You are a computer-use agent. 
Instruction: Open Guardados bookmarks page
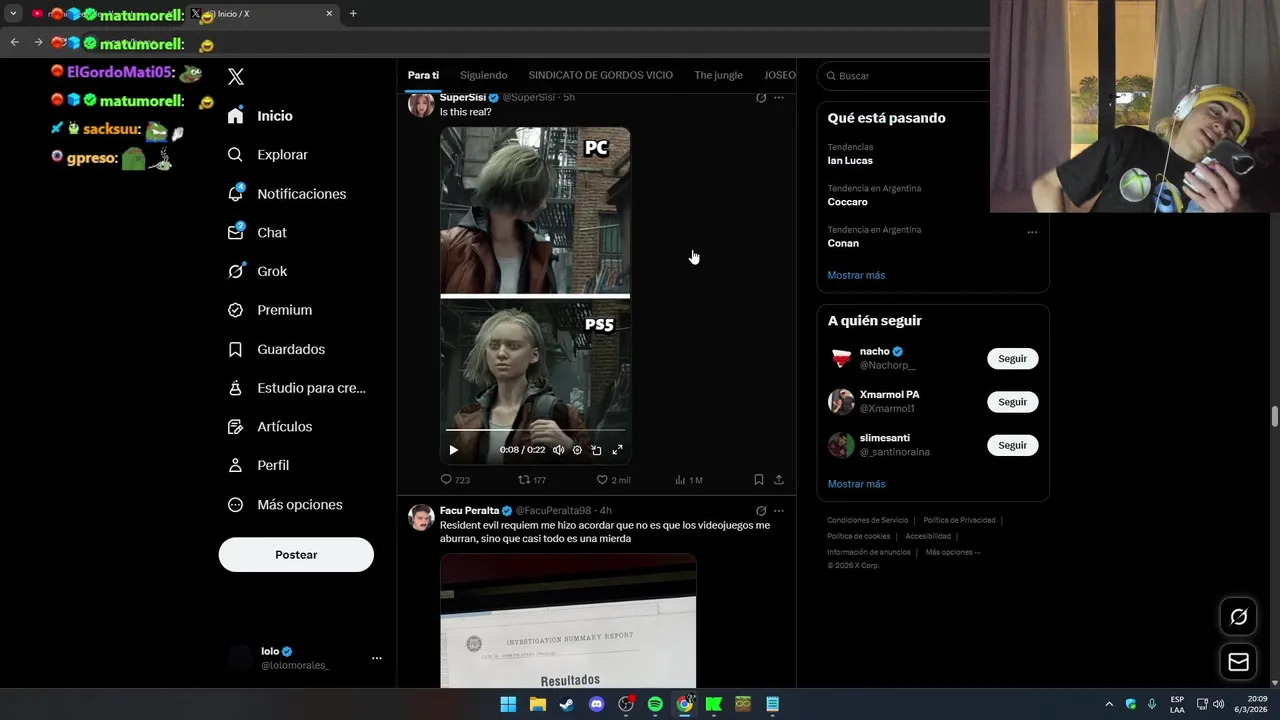(x=276, y=349)
